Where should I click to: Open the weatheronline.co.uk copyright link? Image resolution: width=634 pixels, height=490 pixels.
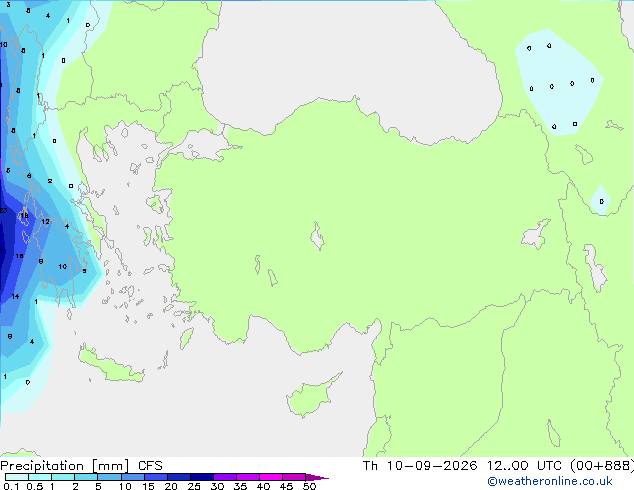(550, 481)
